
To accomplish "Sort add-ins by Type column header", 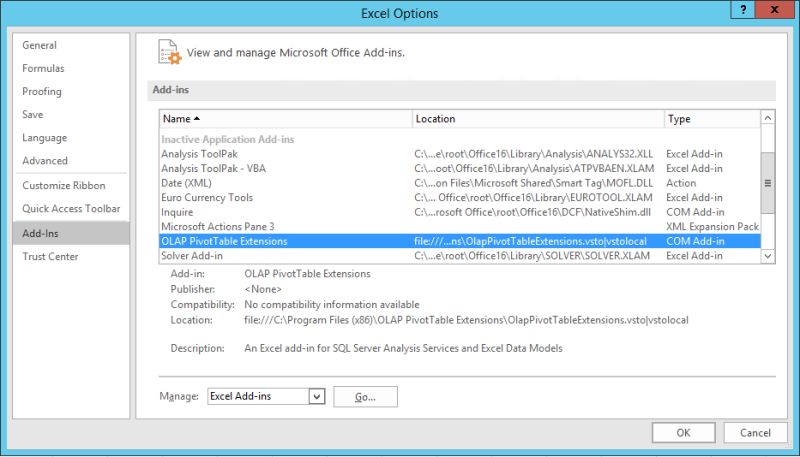I will pos(712,119).
